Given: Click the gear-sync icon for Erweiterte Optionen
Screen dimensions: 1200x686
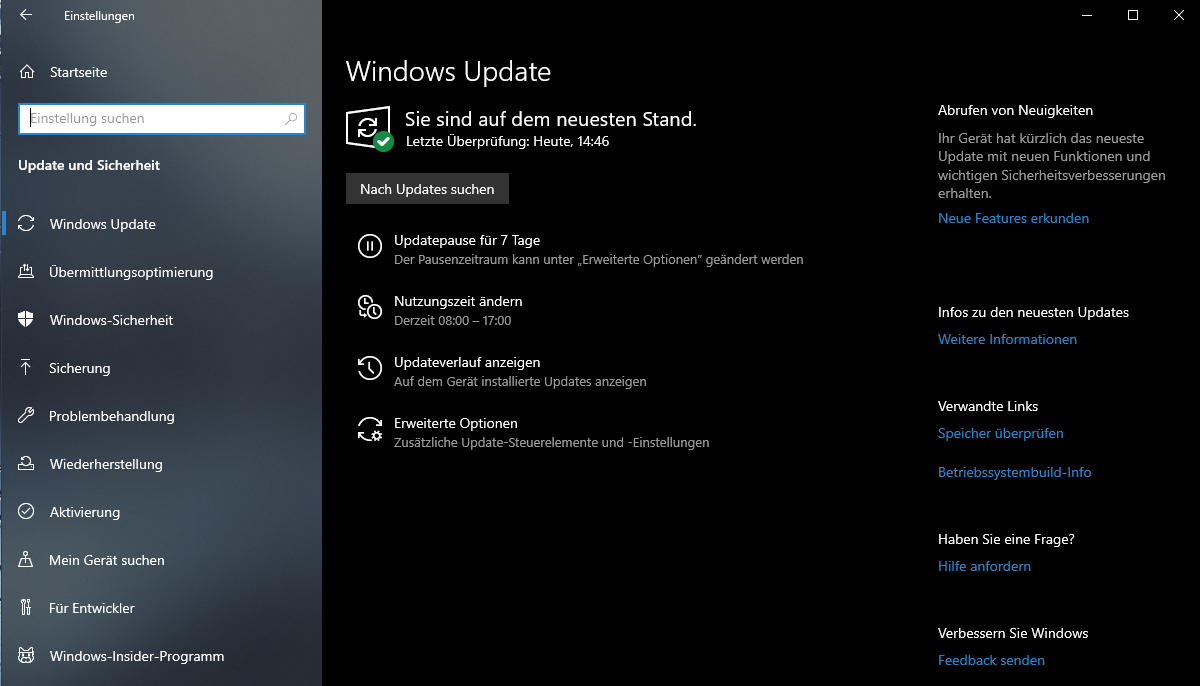Looking at the screenshot, I should coord(370,429).
